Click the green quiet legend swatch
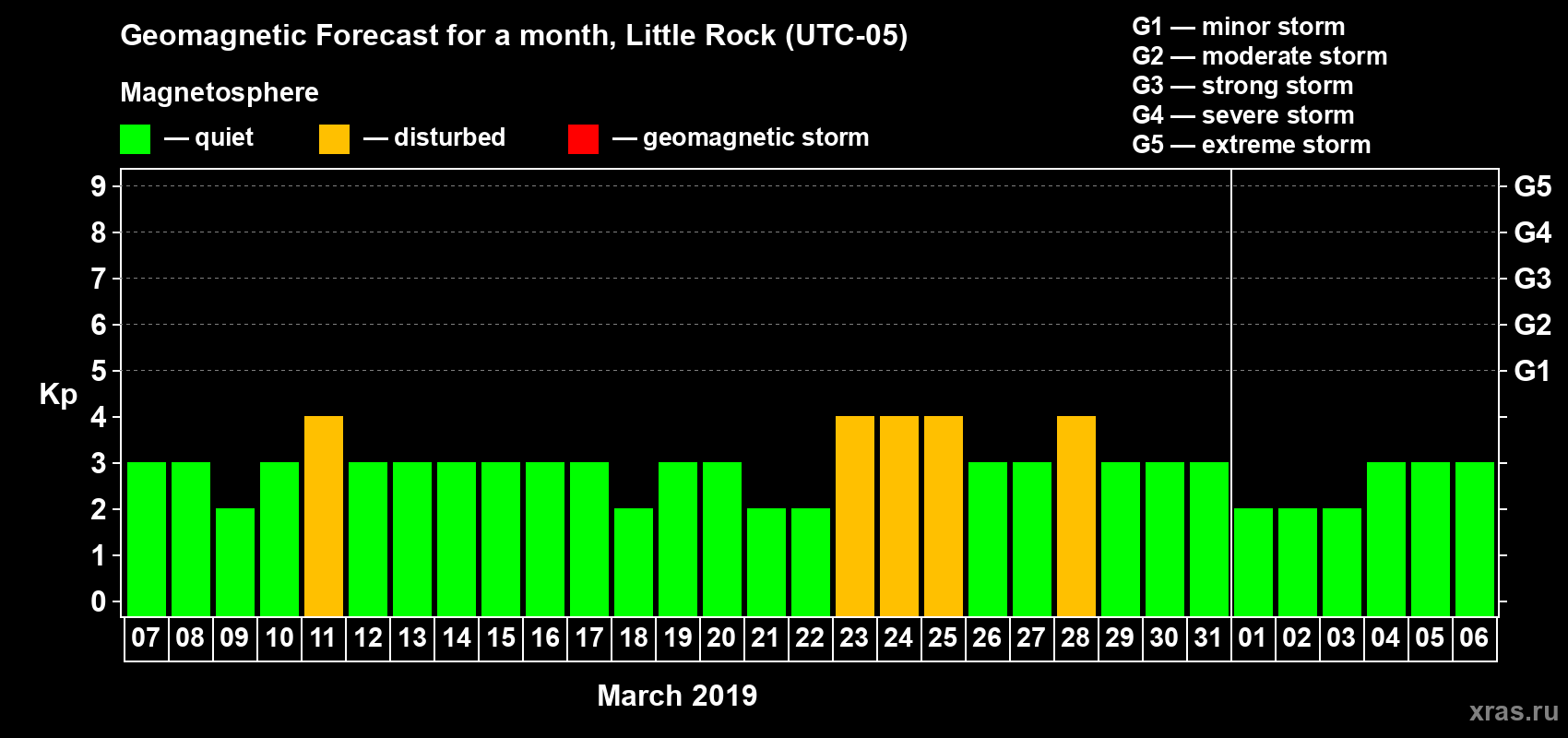The height and width of the screenshot is (738, 1568). click(135, 139)
